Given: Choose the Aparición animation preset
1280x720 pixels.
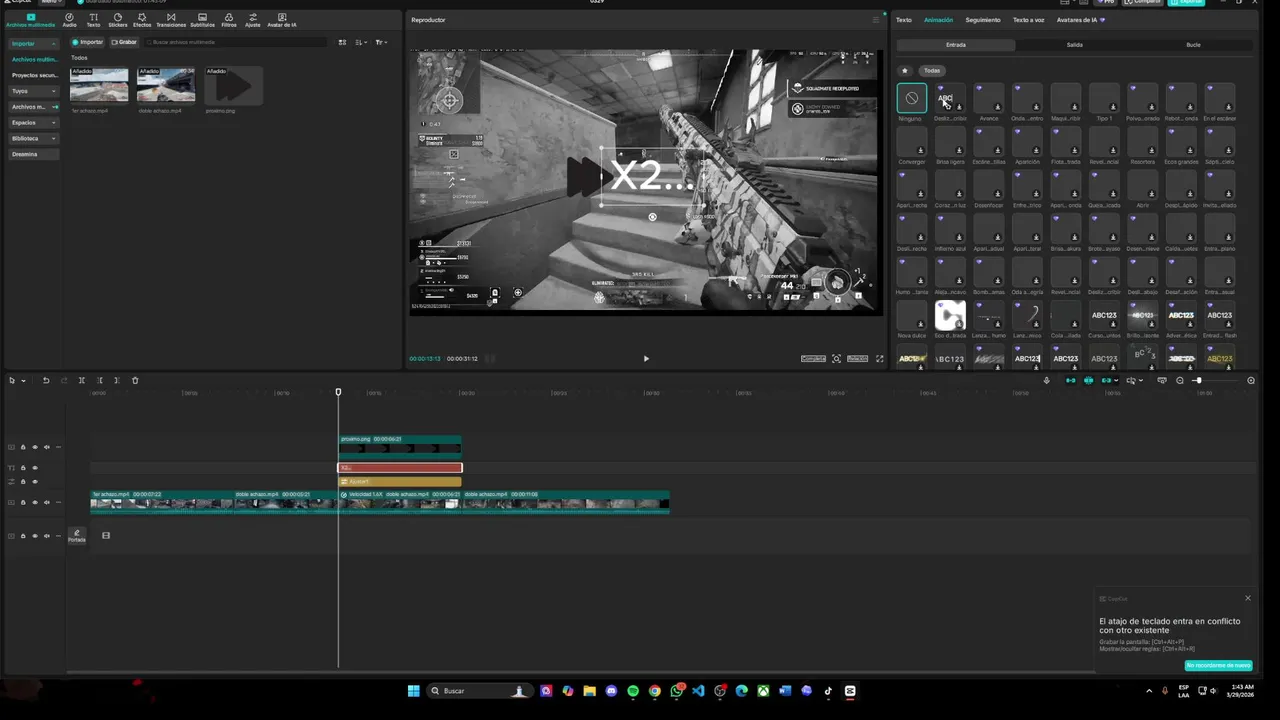Looking at the screenshot, I should (x=1027, y=142).
